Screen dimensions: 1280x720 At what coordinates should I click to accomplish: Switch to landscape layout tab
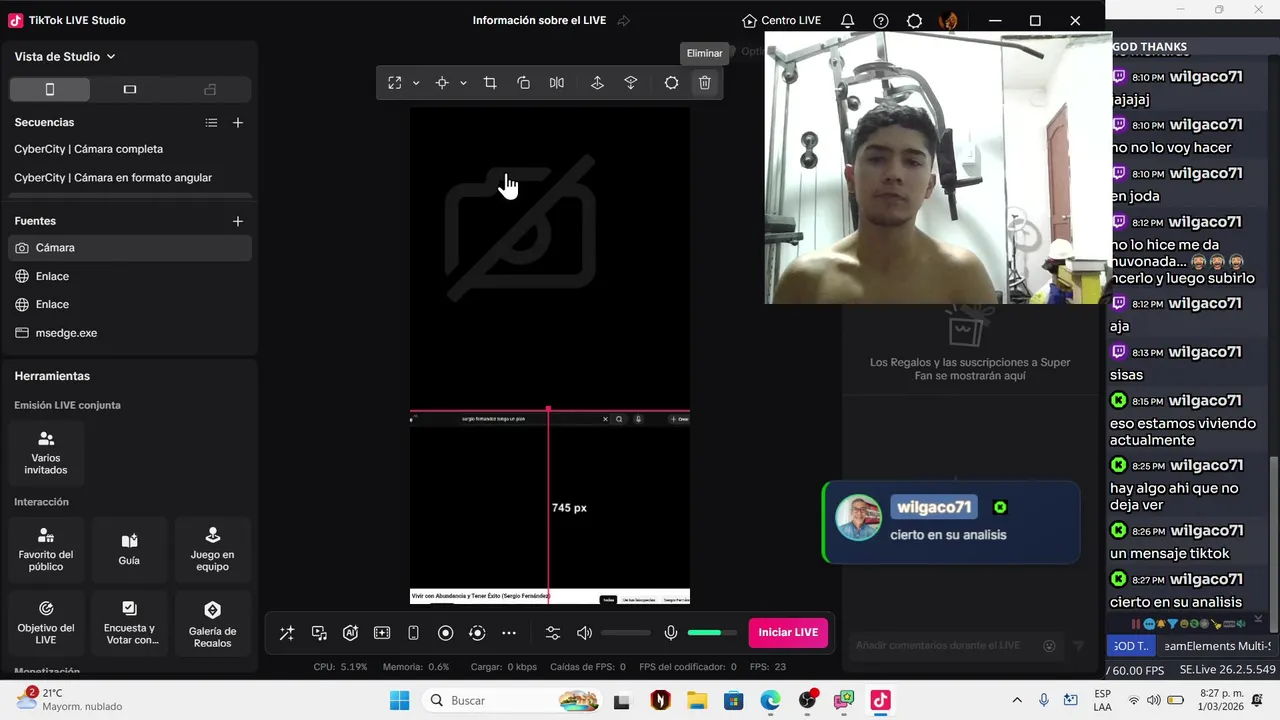coord(129,89)
